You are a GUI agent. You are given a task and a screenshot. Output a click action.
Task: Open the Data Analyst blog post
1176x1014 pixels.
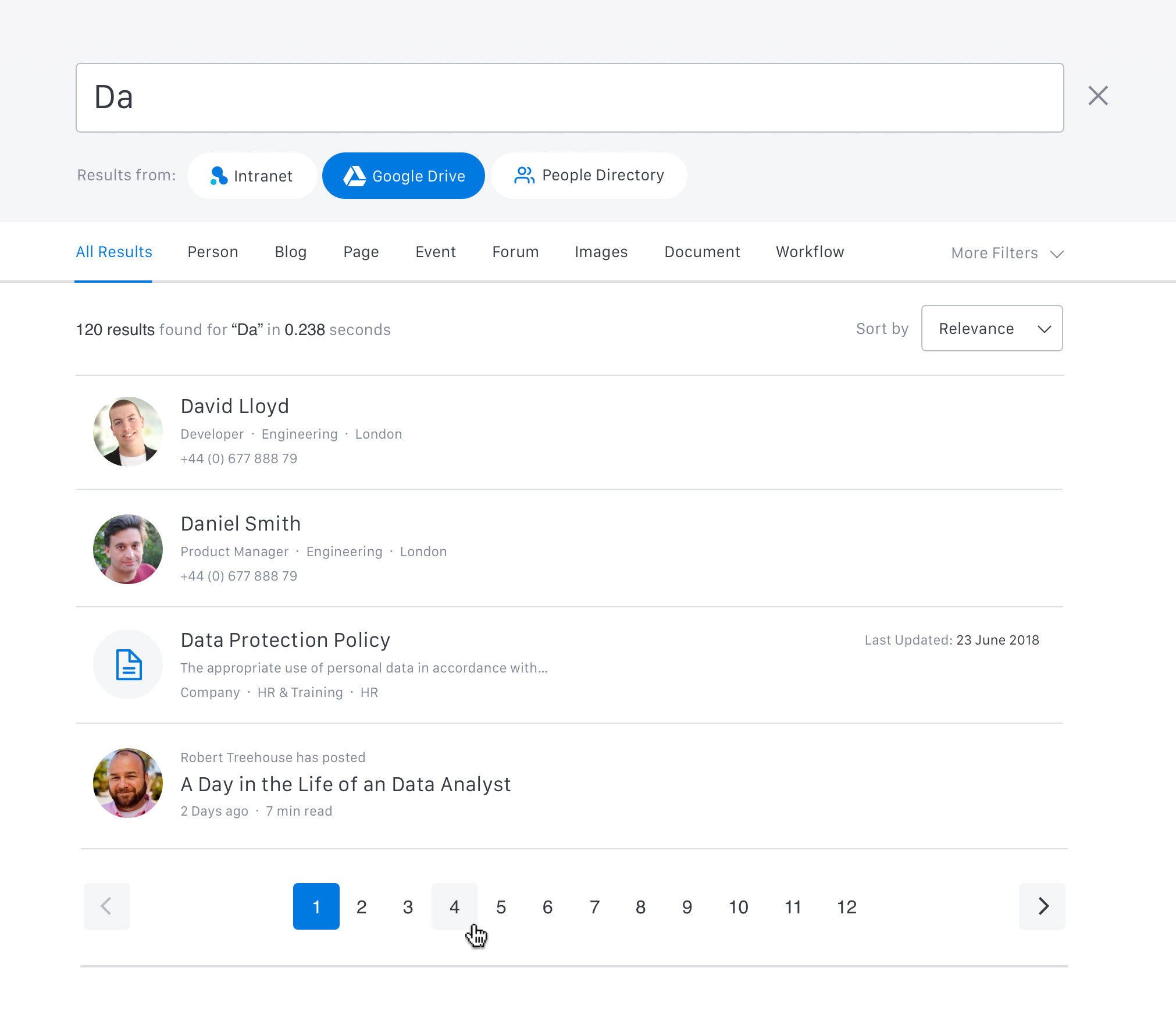click(345, 784)
